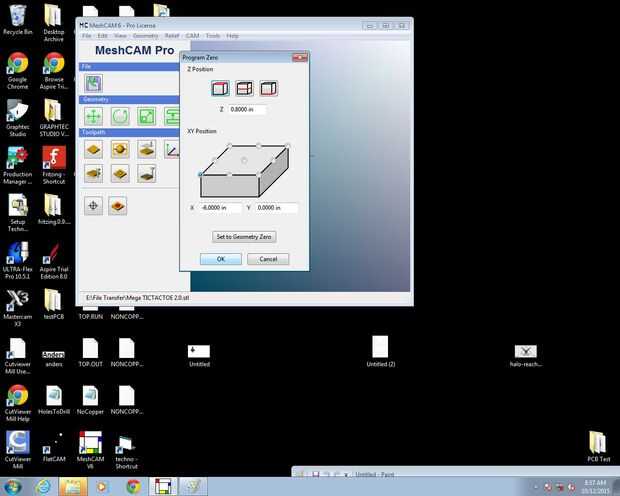Click Set to Geometry Zero button
Screen dimensions: 620x496
pyautogui.click(x=244, y=237)
